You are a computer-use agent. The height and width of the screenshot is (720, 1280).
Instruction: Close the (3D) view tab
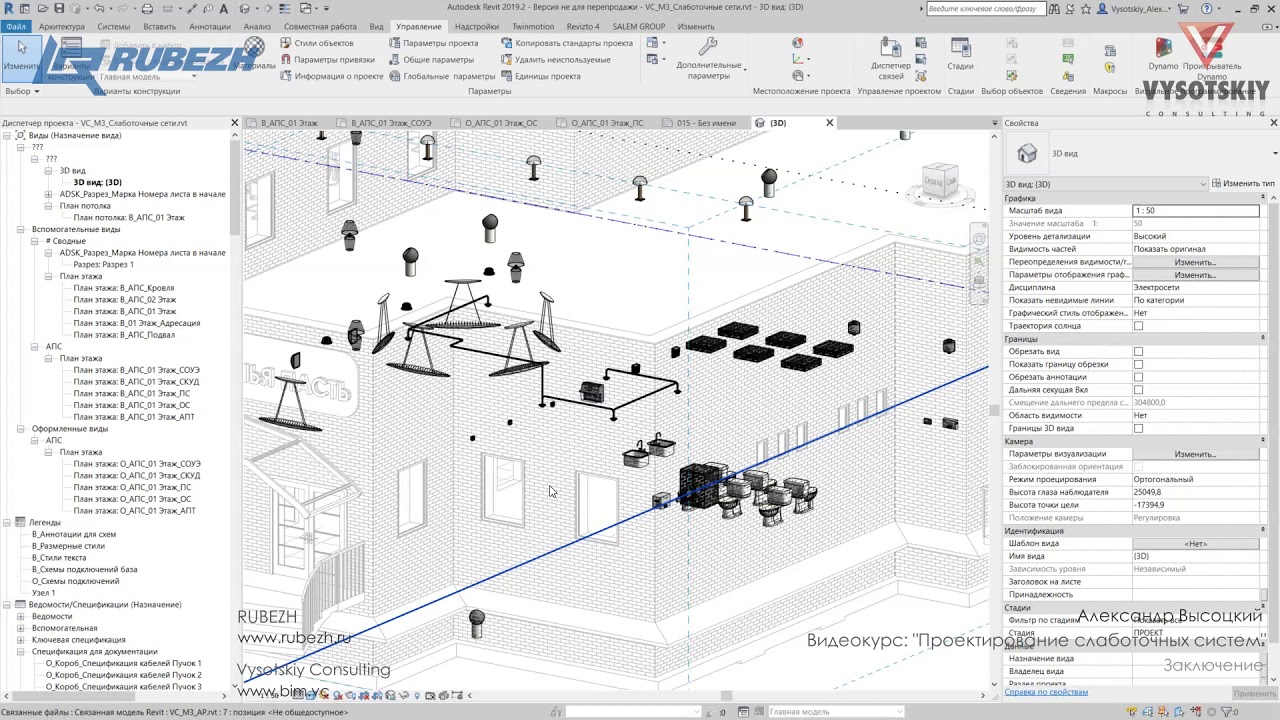tap(829, 123)
